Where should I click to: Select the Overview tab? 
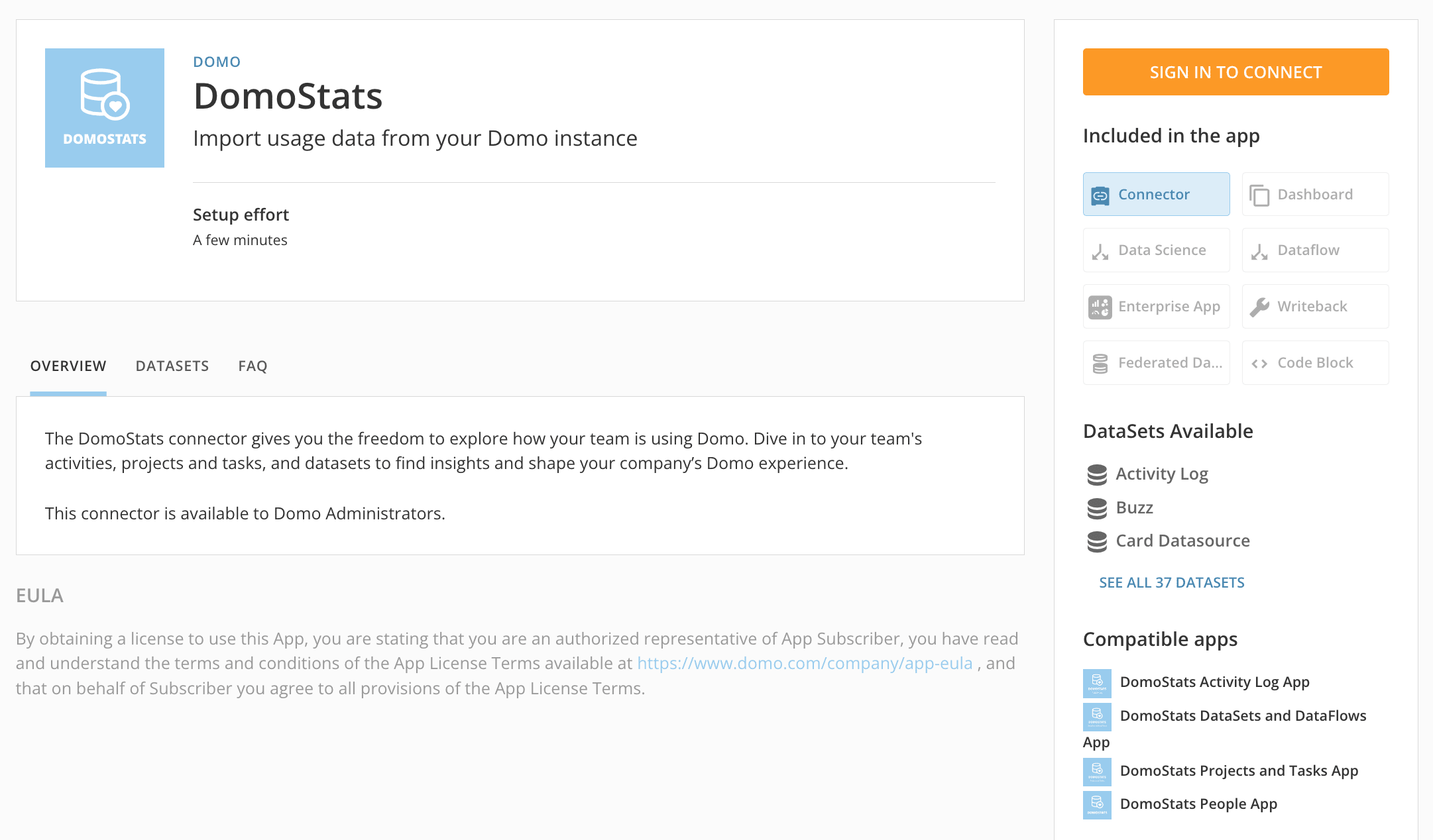pyautogui.click(x=68, y=366)
